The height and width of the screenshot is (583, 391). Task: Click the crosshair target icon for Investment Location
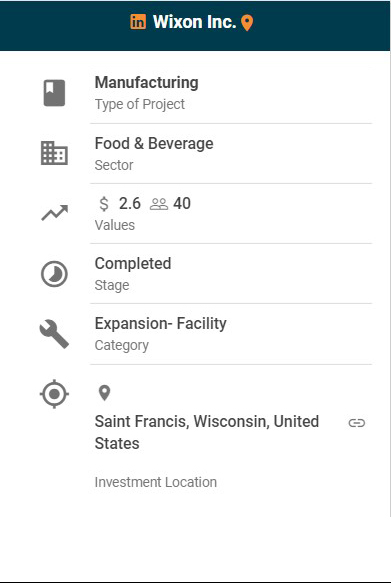(54, 394)
